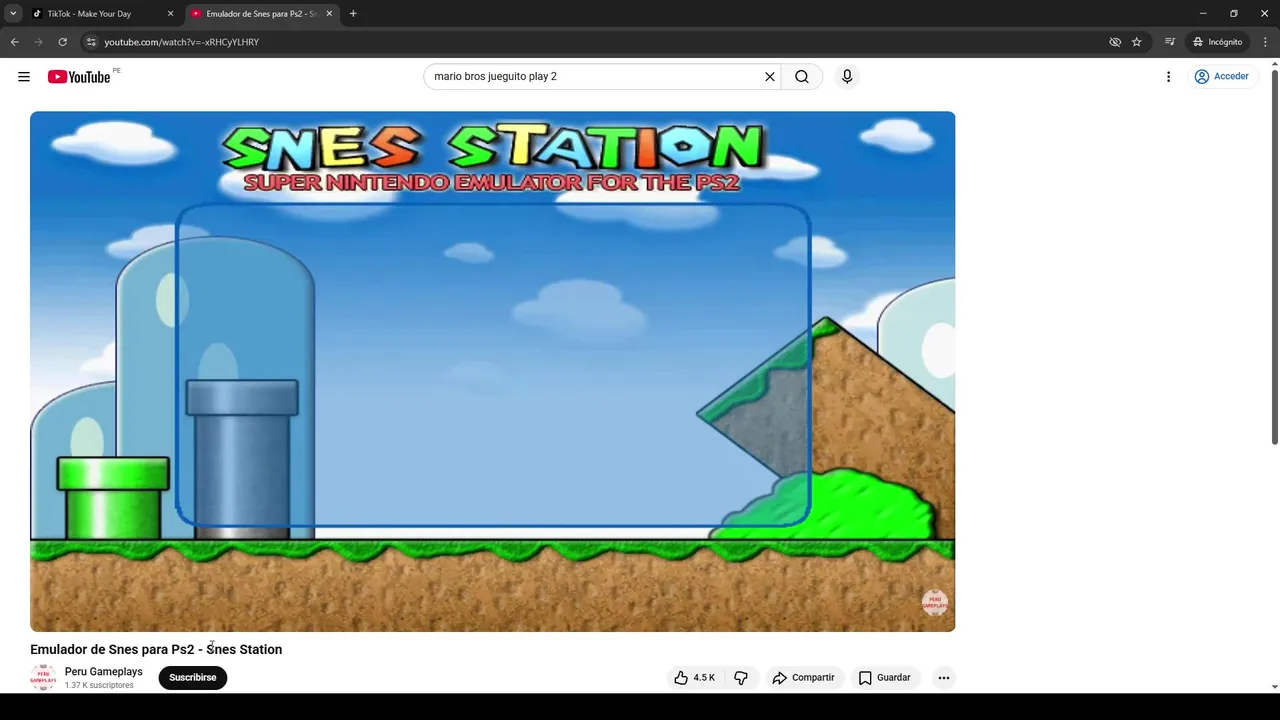The height and width of the screenshot is (720, 1280).
Task: Go to YouTube home via logo
Action: pos(79,77)
